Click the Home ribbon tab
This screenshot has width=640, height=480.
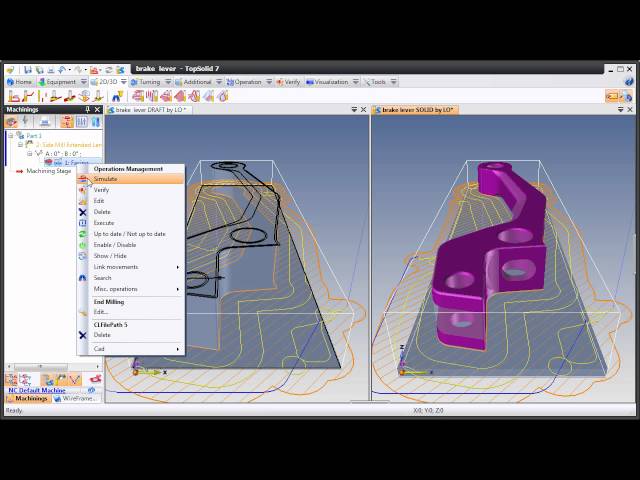pyautogui.click(x=20, y=82)
